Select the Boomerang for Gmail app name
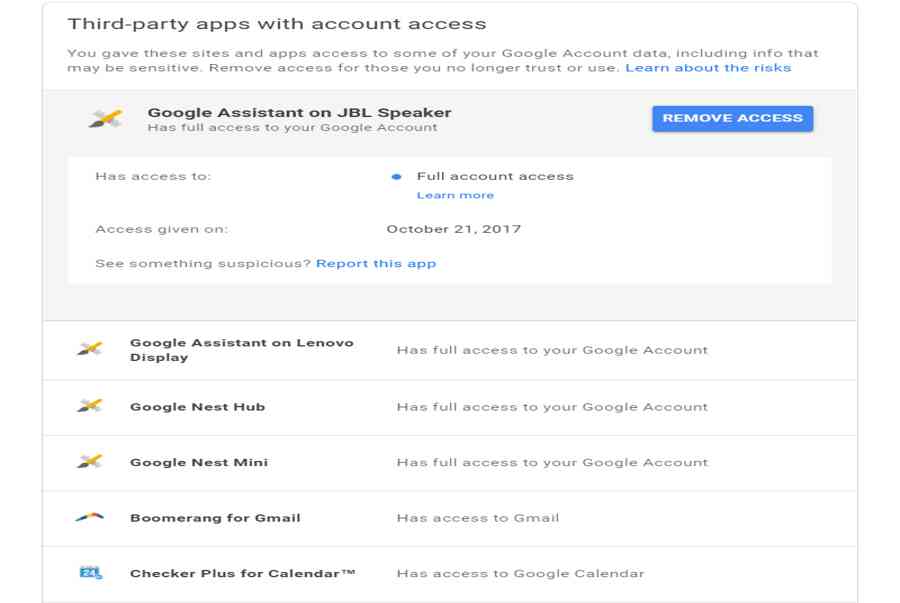Screen dimensions: 900x603 click(215, 518)
